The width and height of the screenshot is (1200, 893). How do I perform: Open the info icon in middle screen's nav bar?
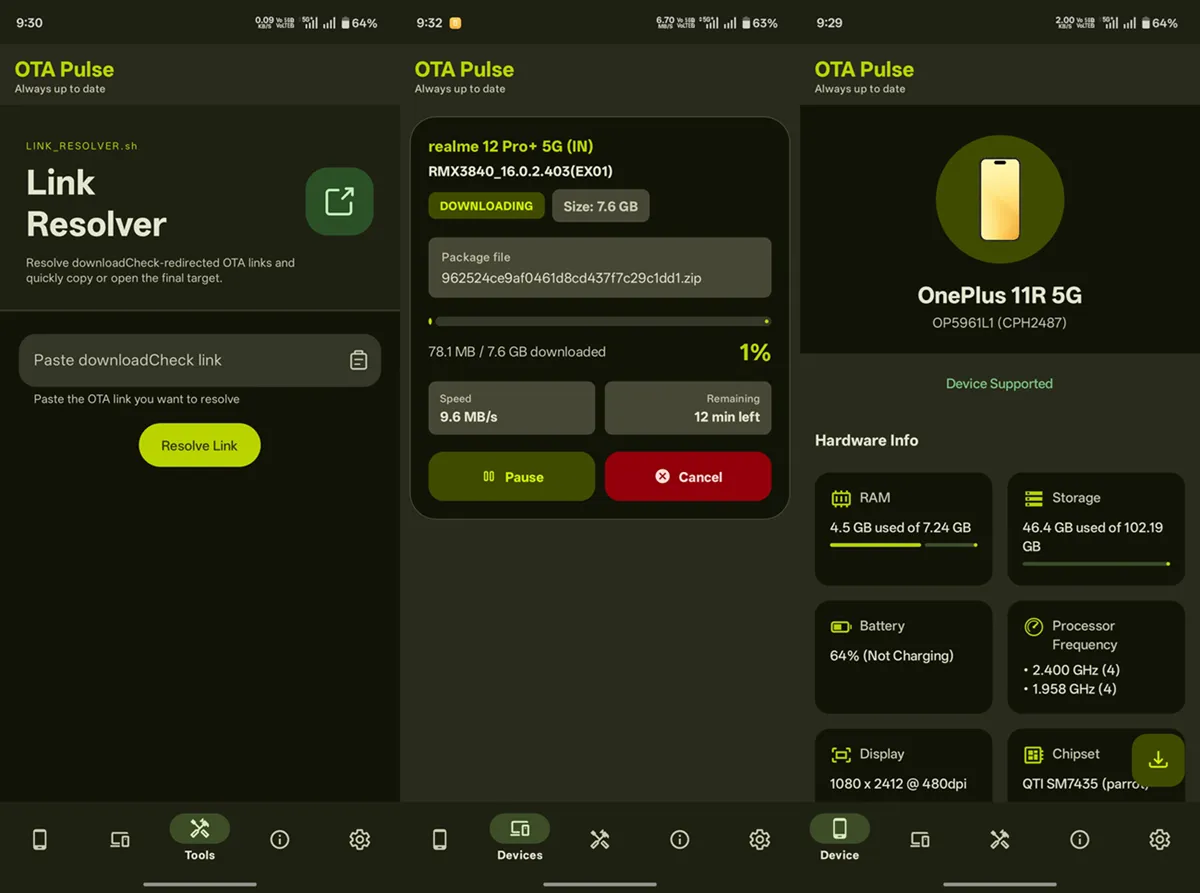[x=680, y=839]
